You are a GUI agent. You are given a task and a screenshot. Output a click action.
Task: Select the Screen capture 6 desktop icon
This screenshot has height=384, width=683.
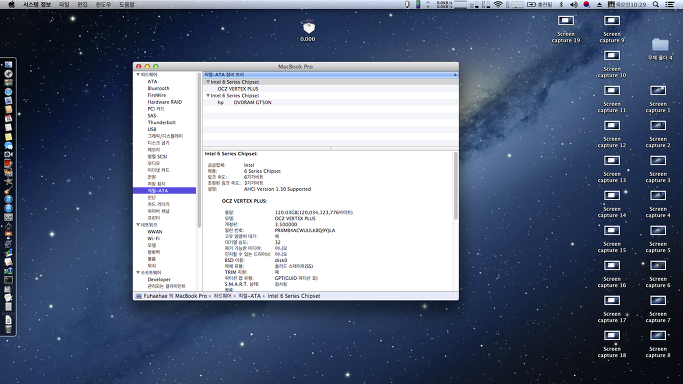tap(658, 266)
